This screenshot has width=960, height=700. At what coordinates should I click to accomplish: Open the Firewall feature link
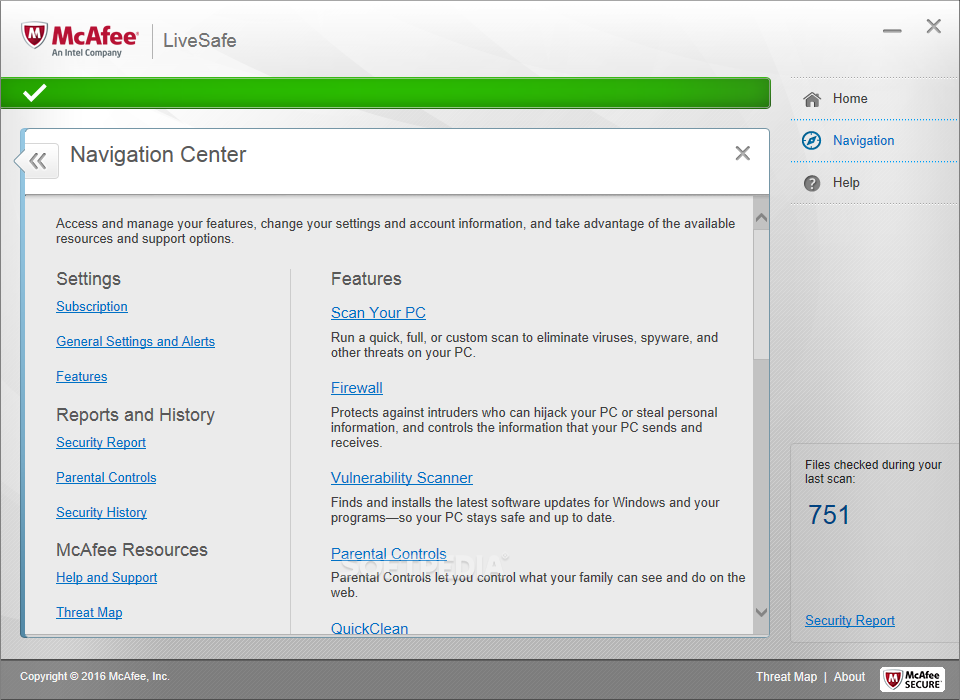pyautogui.click(x=357, y=388)
